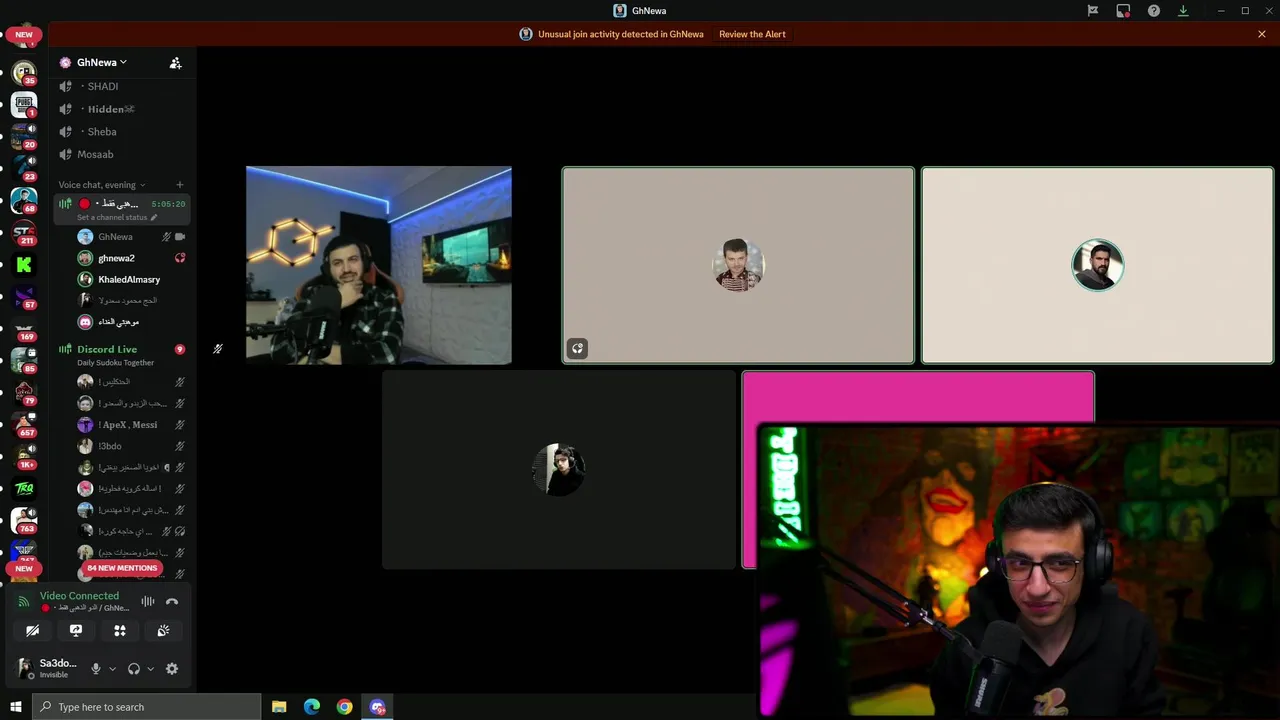The width and height of the screenshot is (1280, 720).
Task: Open the server with 68 badge
Action: pyautogui.click(x=24, y=200)
